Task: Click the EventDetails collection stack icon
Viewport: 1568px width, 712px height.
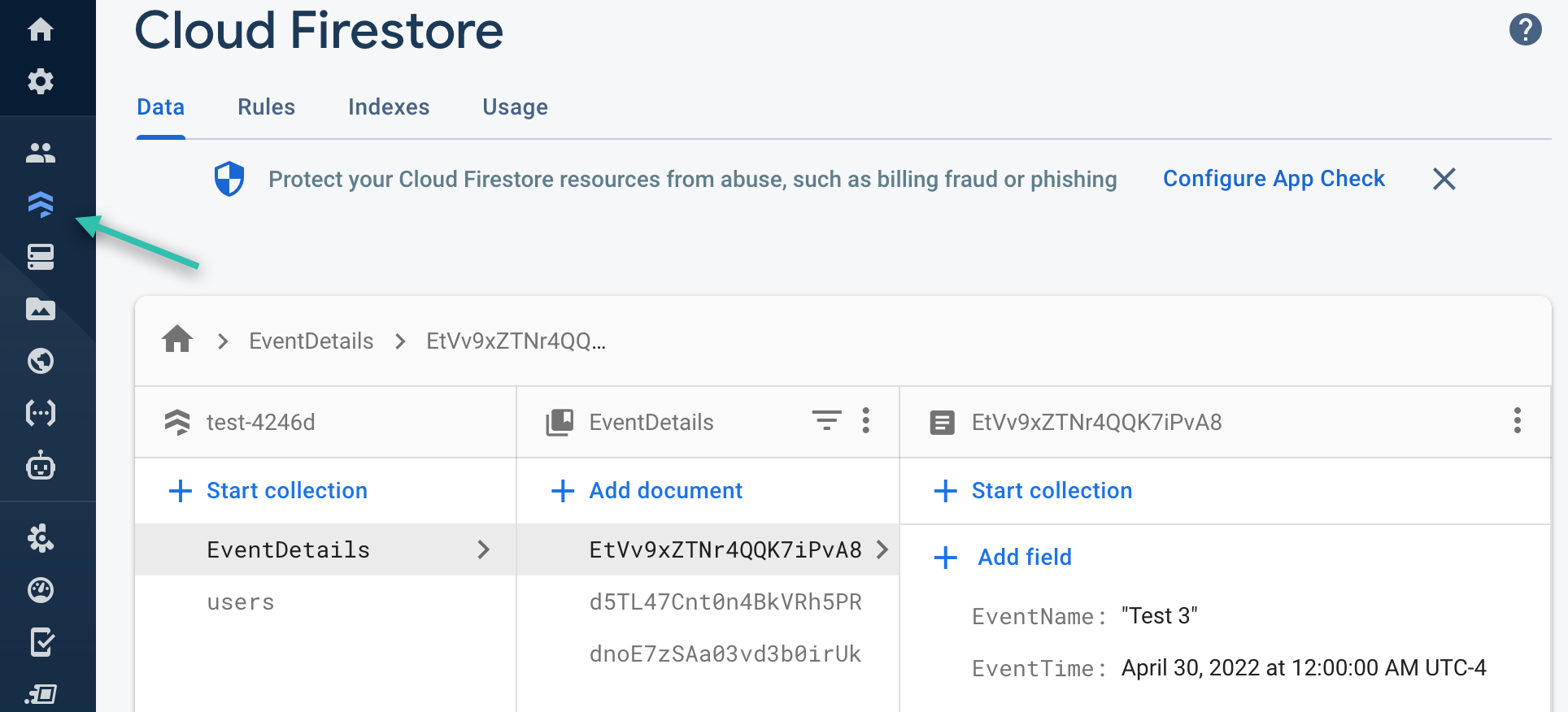Action: 560,422
